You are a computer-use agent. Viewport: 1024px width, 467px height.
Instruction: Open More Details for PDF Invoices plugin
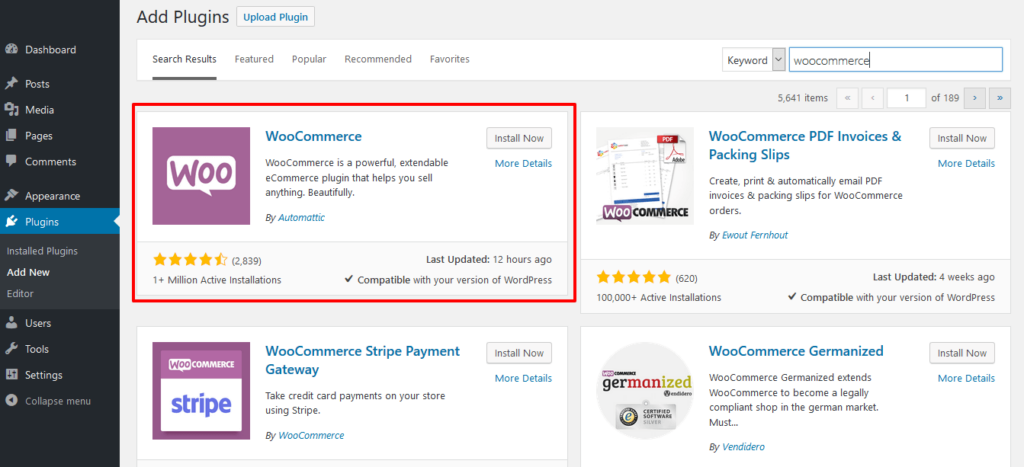pyautogui.click(x=967, y=163)
